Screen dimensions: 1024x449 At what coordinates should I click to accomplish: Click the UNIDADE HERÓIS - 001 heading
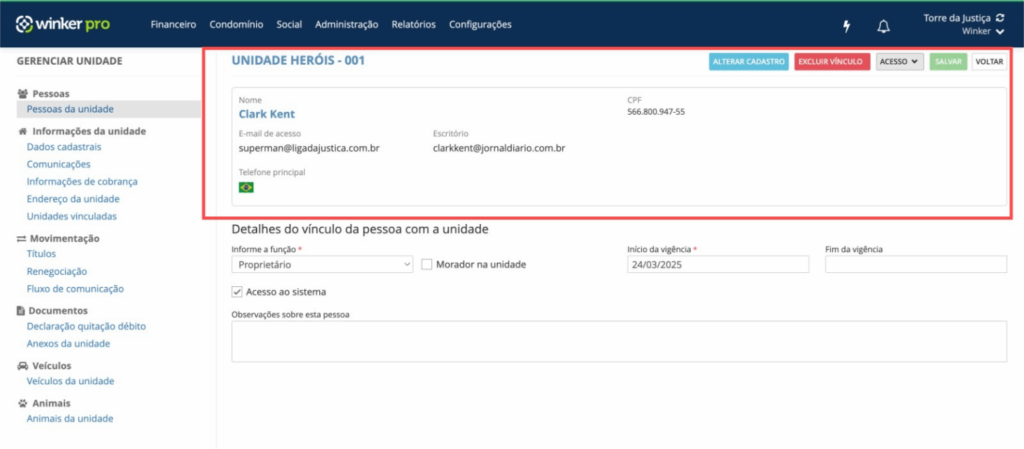coord(298,61)
